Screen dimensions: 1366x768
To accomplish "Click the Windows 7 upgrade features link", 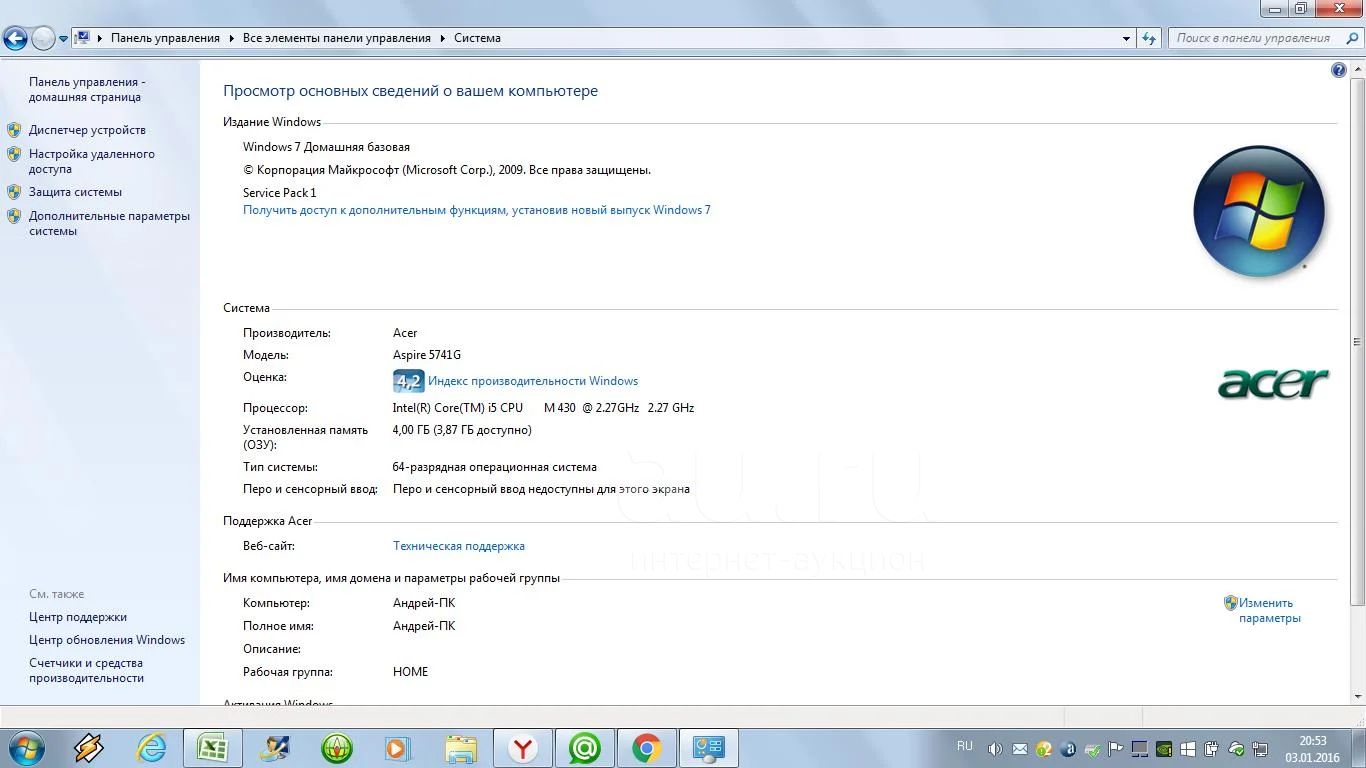I will click(x=477, y=210).
